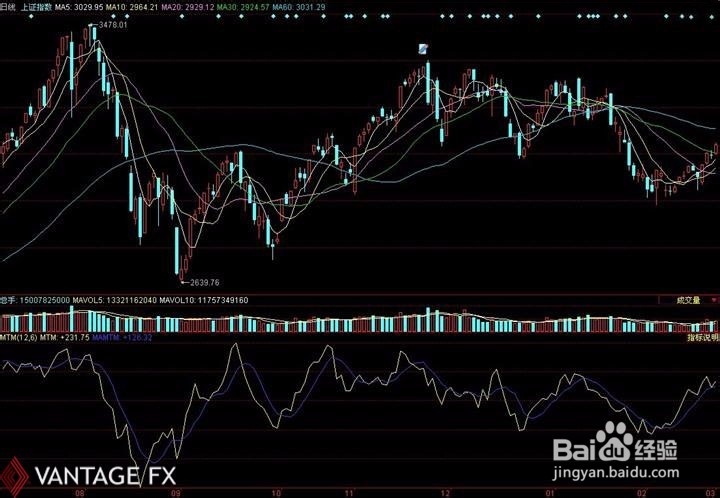
Task: Click the 上证指数 index name
Action: pyautogui.click(x=36, y=7)
